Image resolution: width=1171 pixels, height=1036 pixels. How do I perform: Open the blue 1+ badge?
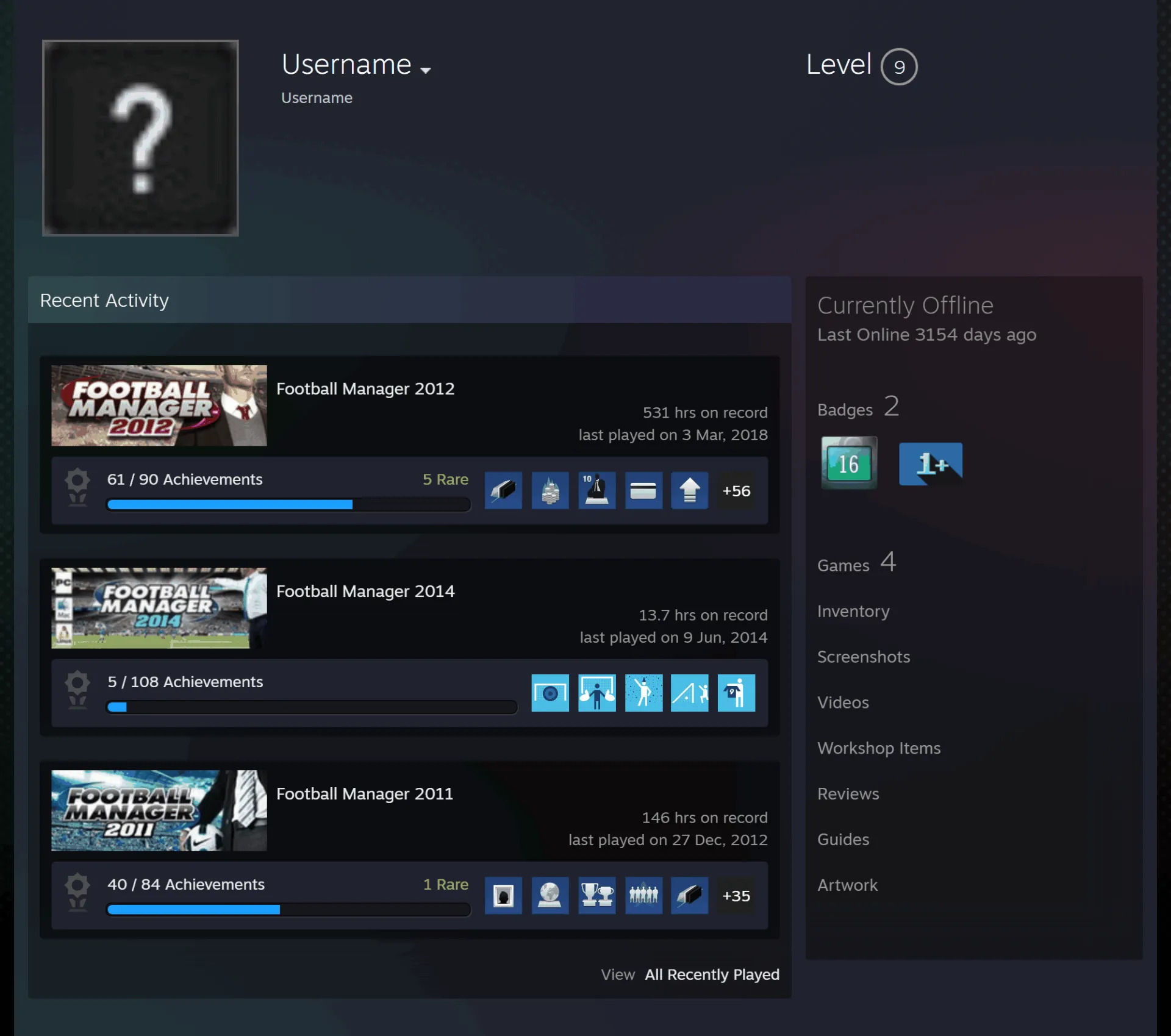click(x=931, y=464)
